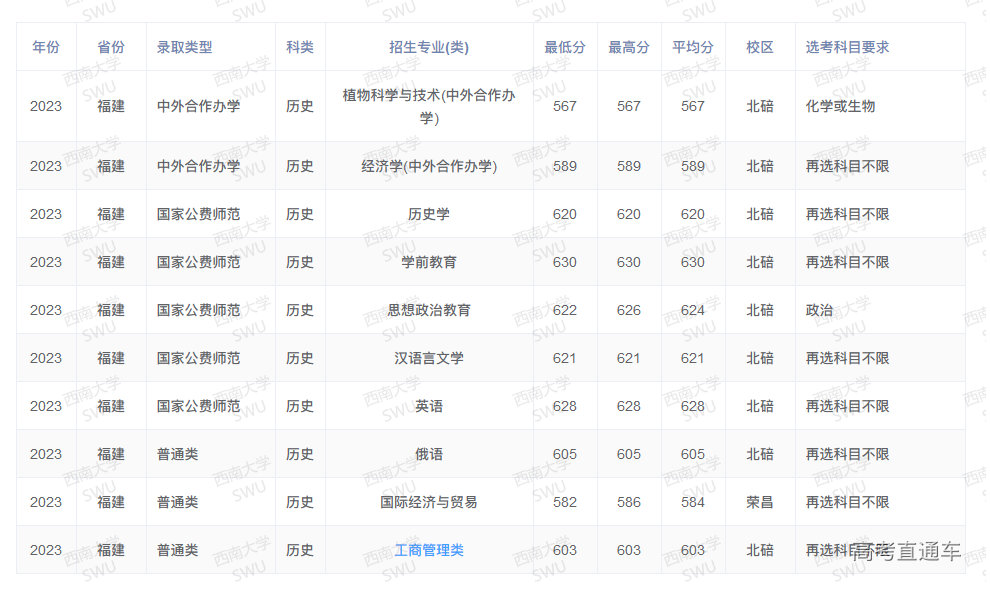Click the 最低分 column header

point(564,46)
